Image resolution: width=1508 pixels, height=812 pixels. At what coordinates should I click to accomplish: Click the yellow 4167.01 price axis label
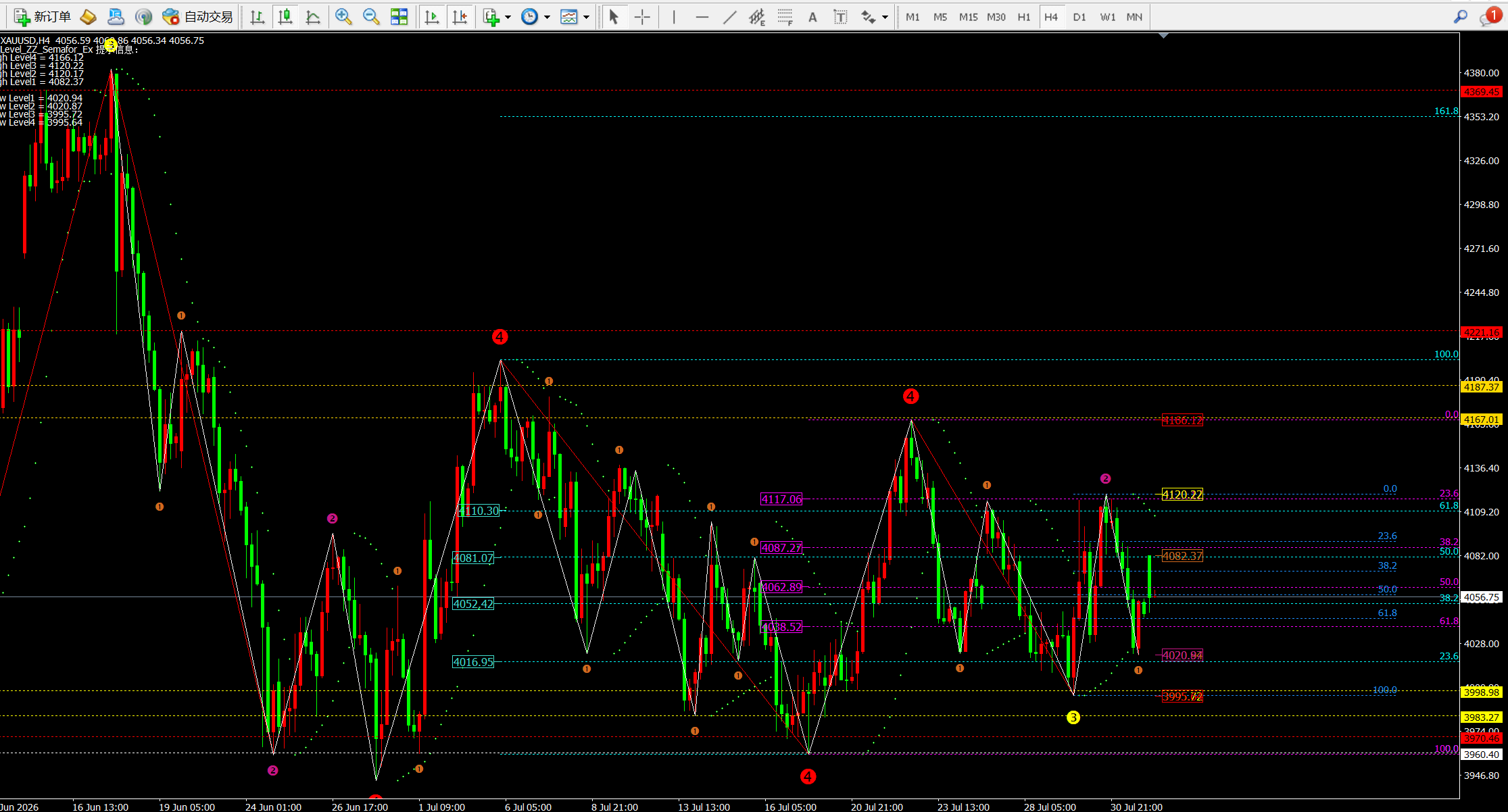tap(1481, 420)
